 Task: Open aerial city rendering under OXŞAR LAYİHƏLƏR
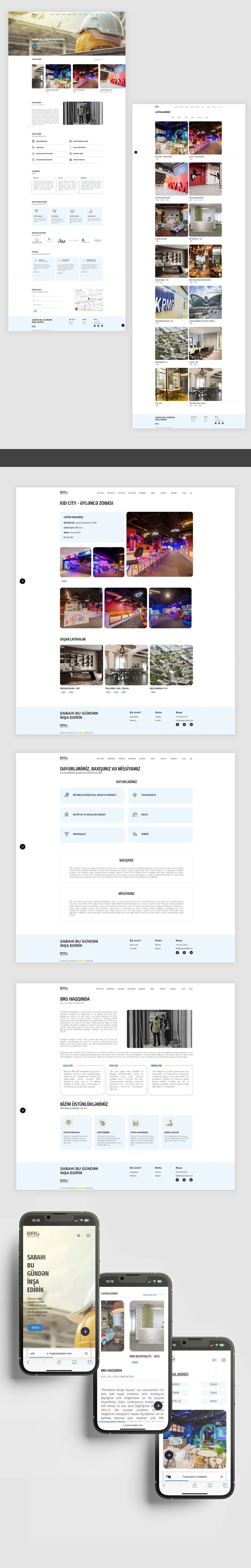pyautogui.click(x=171, y=665)
